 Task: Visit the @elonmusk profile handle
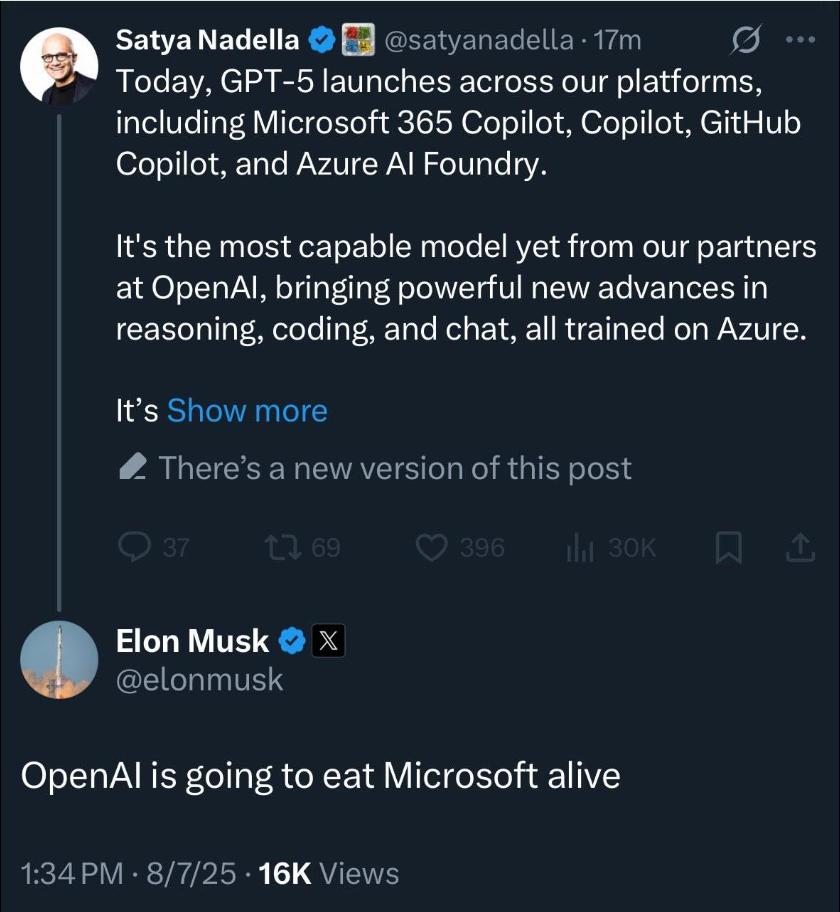[200, 680]
